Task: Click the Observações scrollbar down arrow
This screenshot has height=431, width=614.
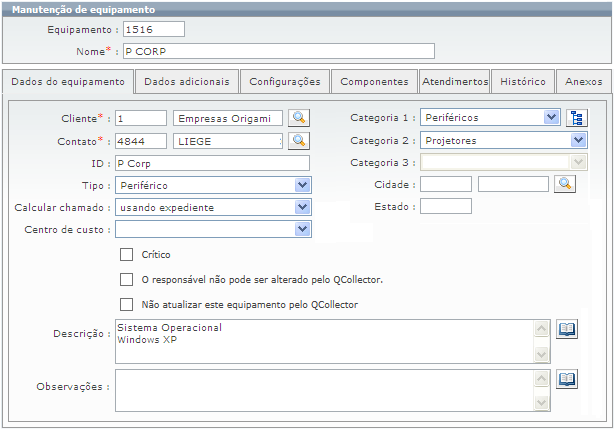Action: pyautogui.click(x=542, y=403)
